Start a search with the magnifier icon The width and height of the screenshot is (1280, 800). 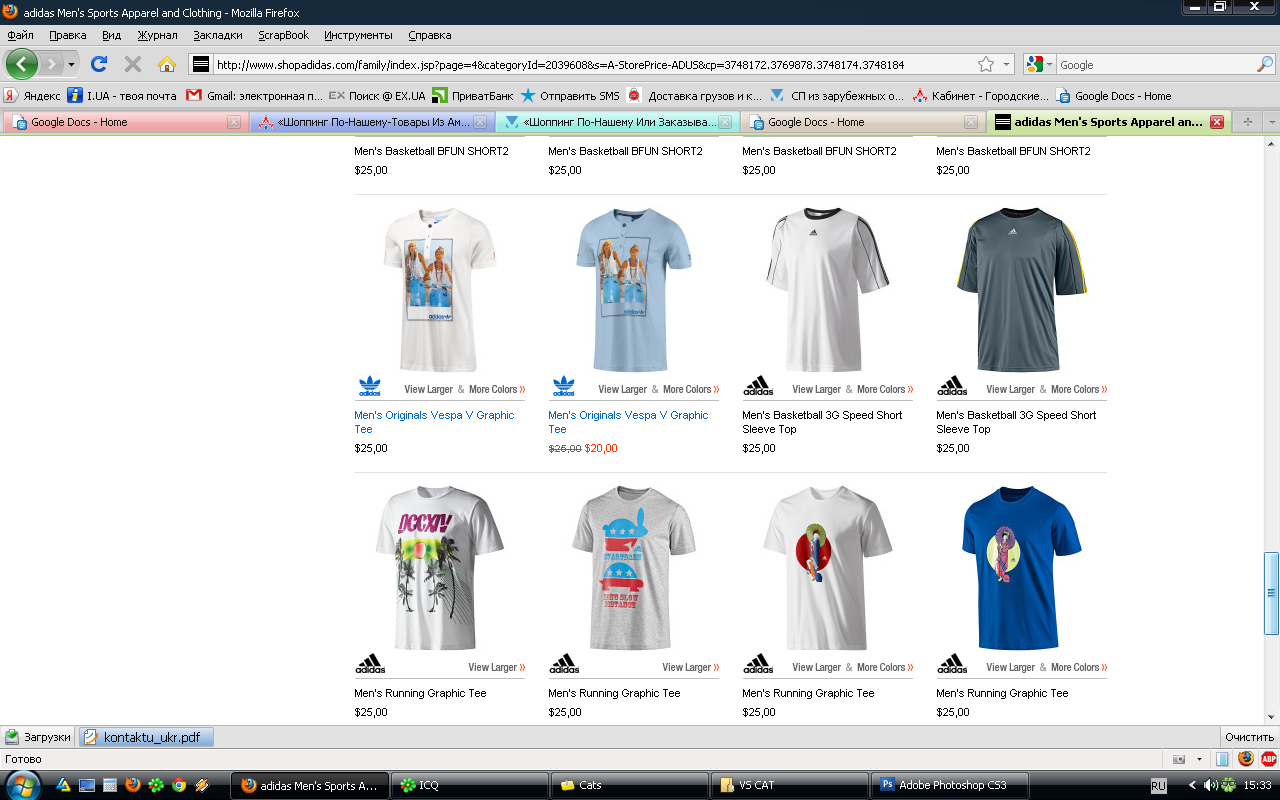tap(1265, 64)
